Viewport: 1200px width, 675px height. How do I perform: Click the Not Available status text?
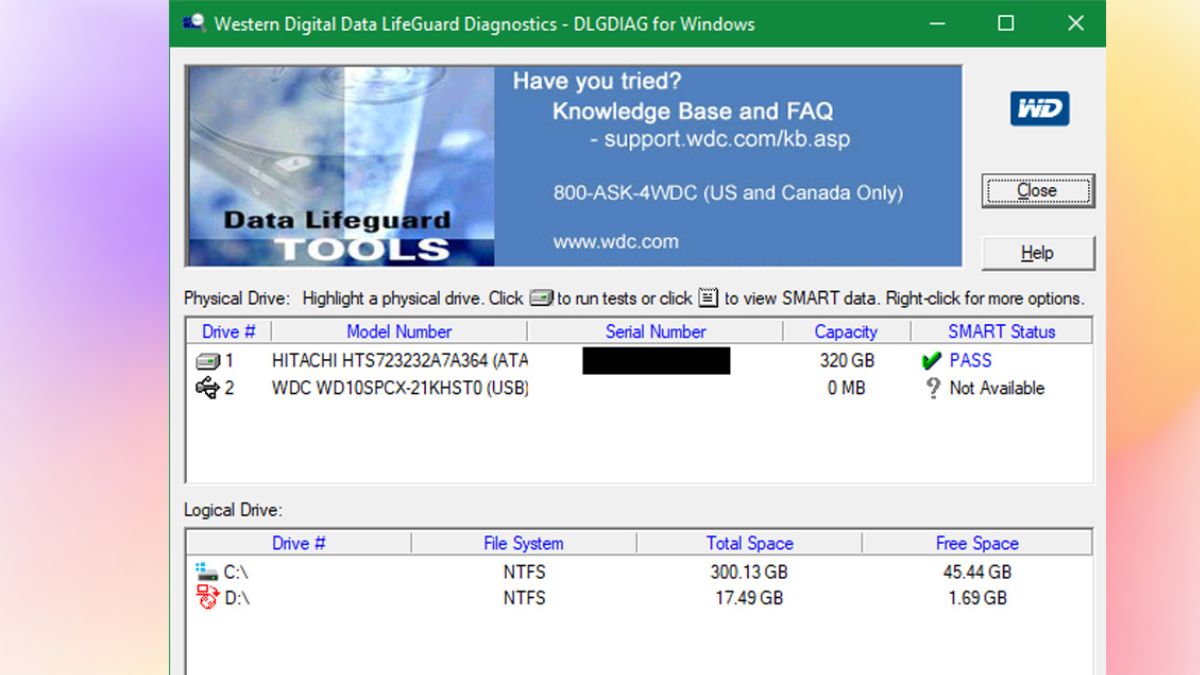tap(997, 388)
